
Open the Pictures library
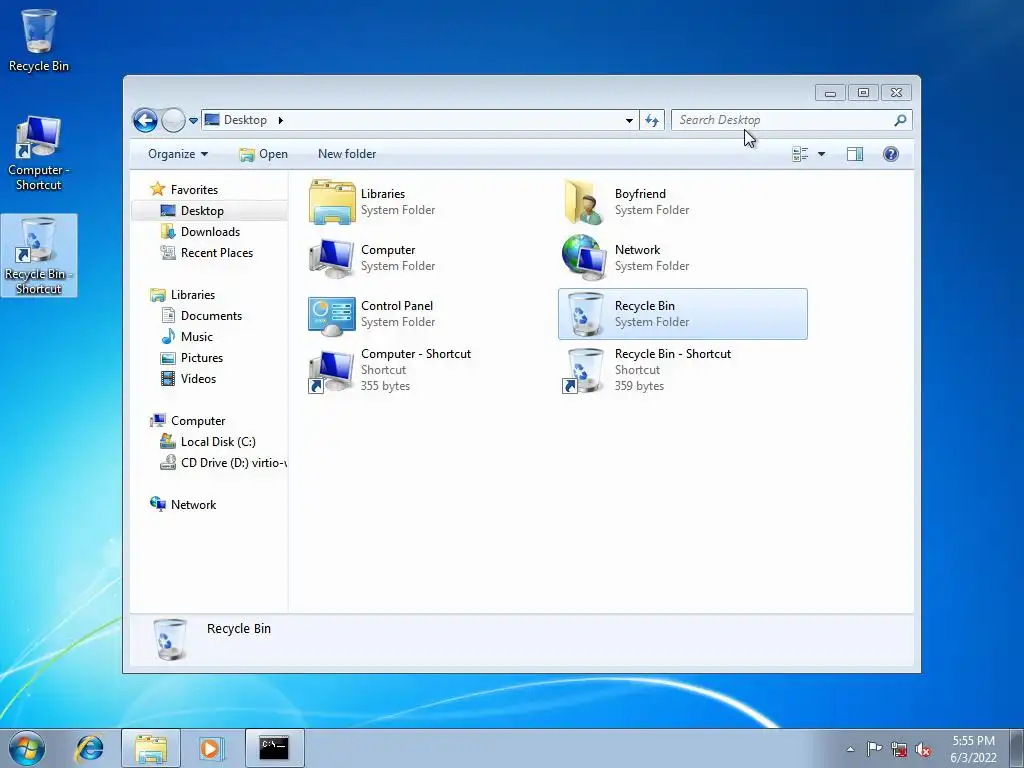(201, 358)
